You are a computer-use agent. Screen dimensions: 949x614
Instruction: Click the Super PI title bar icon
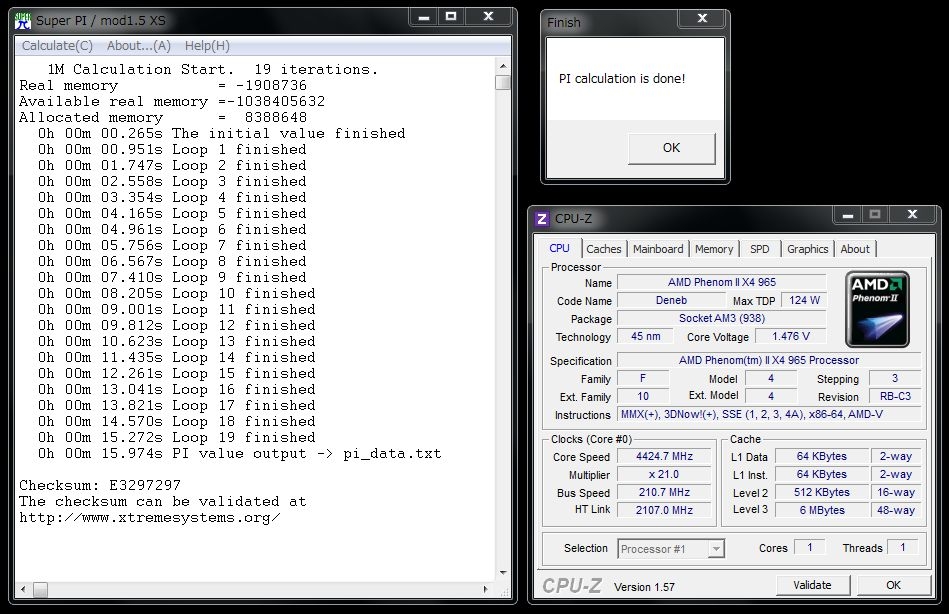(21, 19)
